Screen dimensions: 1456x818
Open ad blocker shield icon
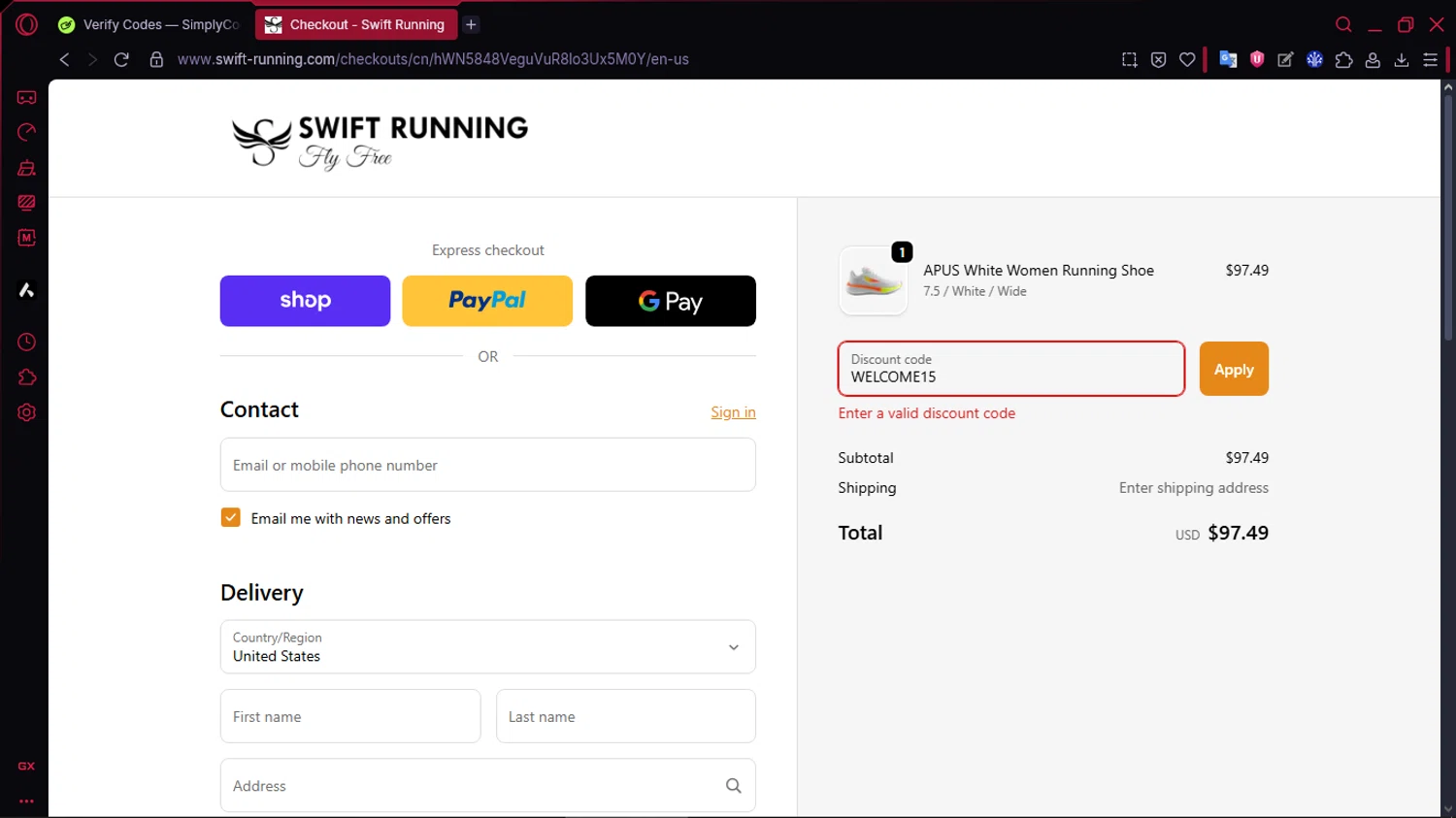click(1158, 60)
